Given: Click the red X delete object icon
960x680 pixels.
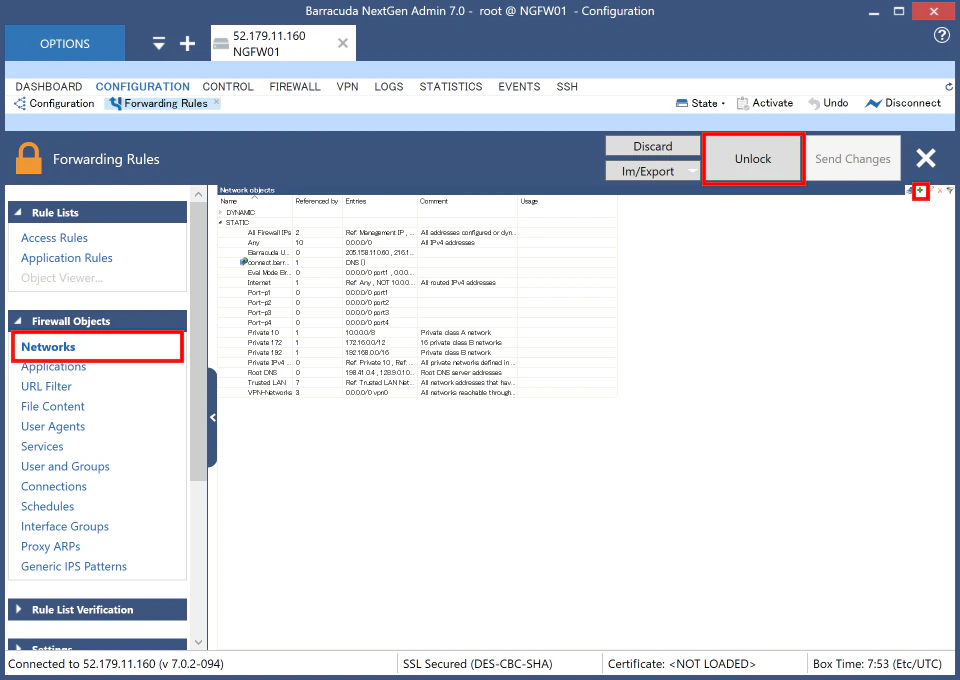Looking at the screenshot, I should (x=940, y=190).
